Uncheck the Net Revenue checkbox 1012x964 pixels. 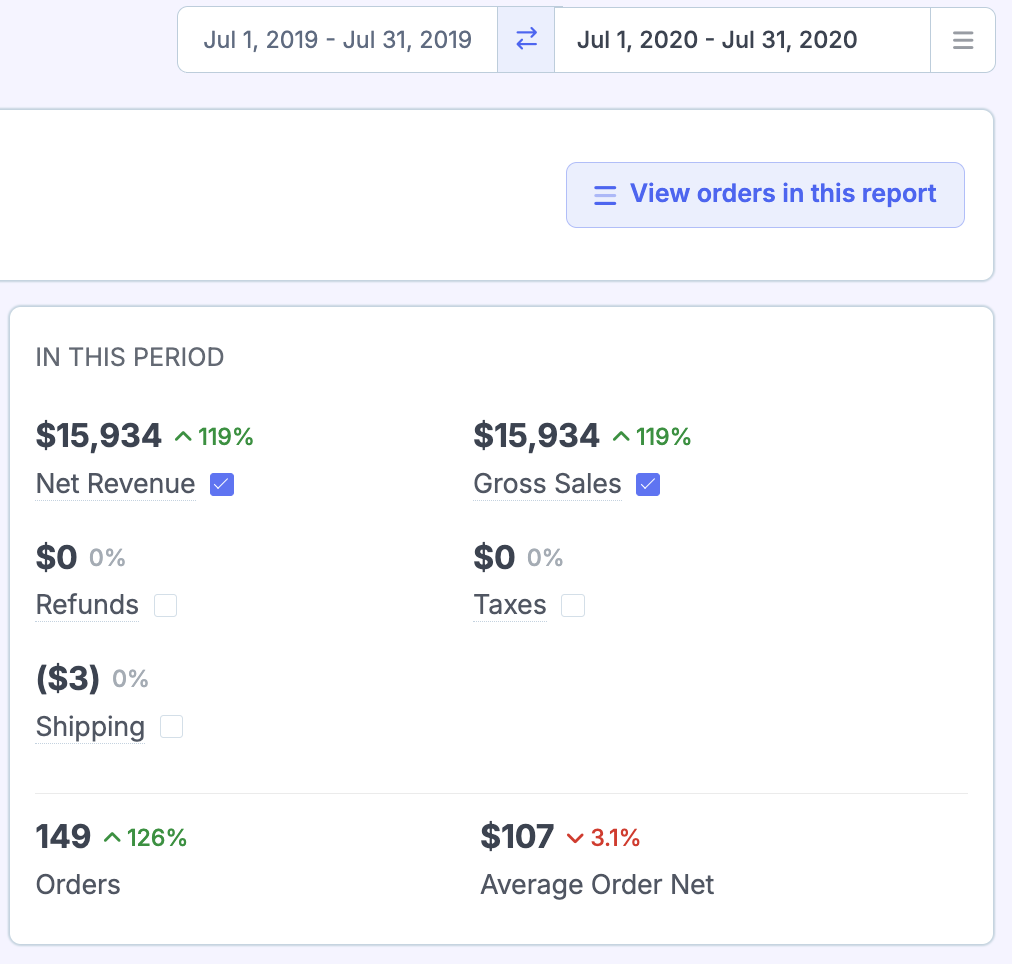tap(222, 485)
